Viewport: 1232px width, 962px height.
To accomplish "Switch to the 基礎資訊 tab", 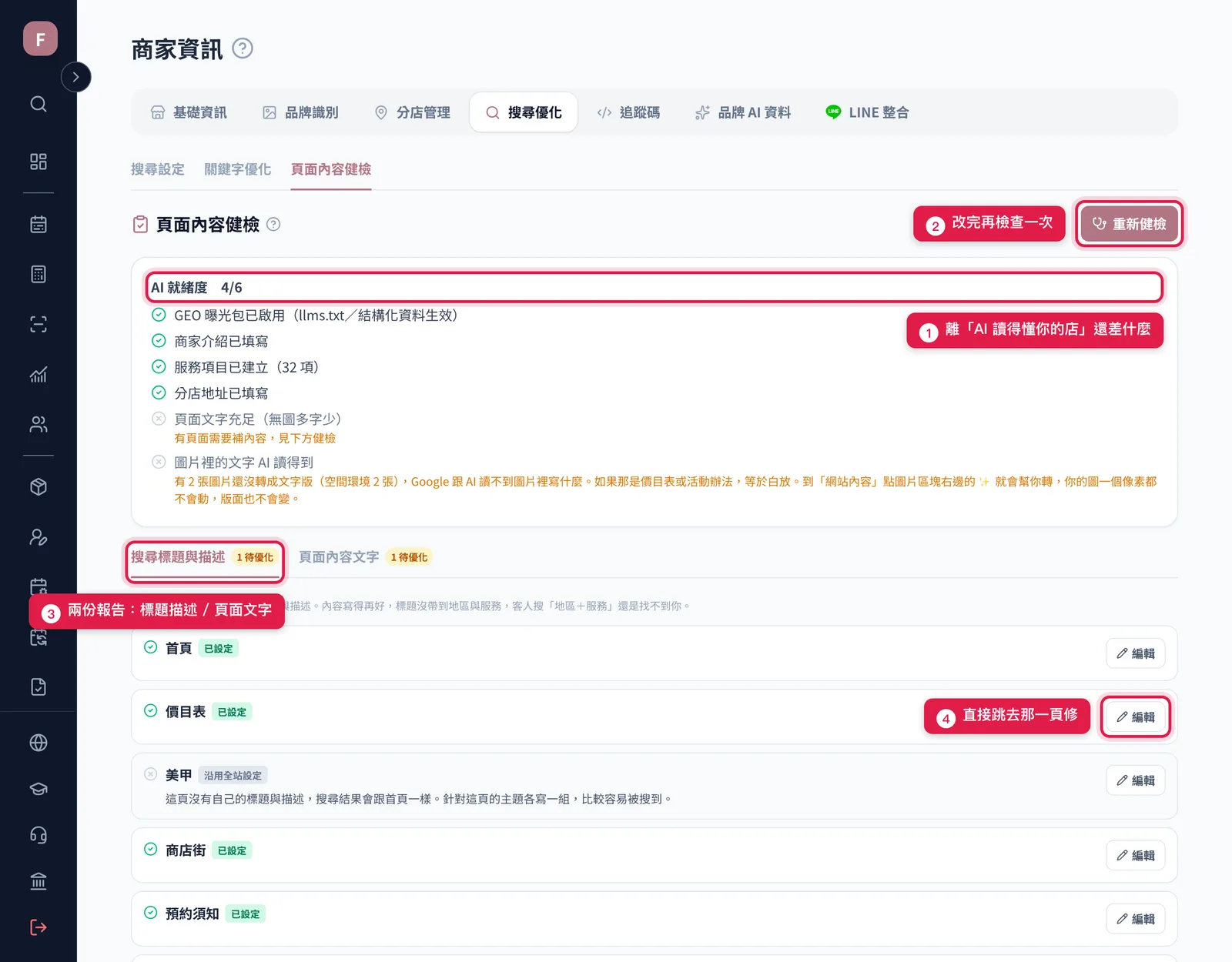I will click(x=189, y=112).
